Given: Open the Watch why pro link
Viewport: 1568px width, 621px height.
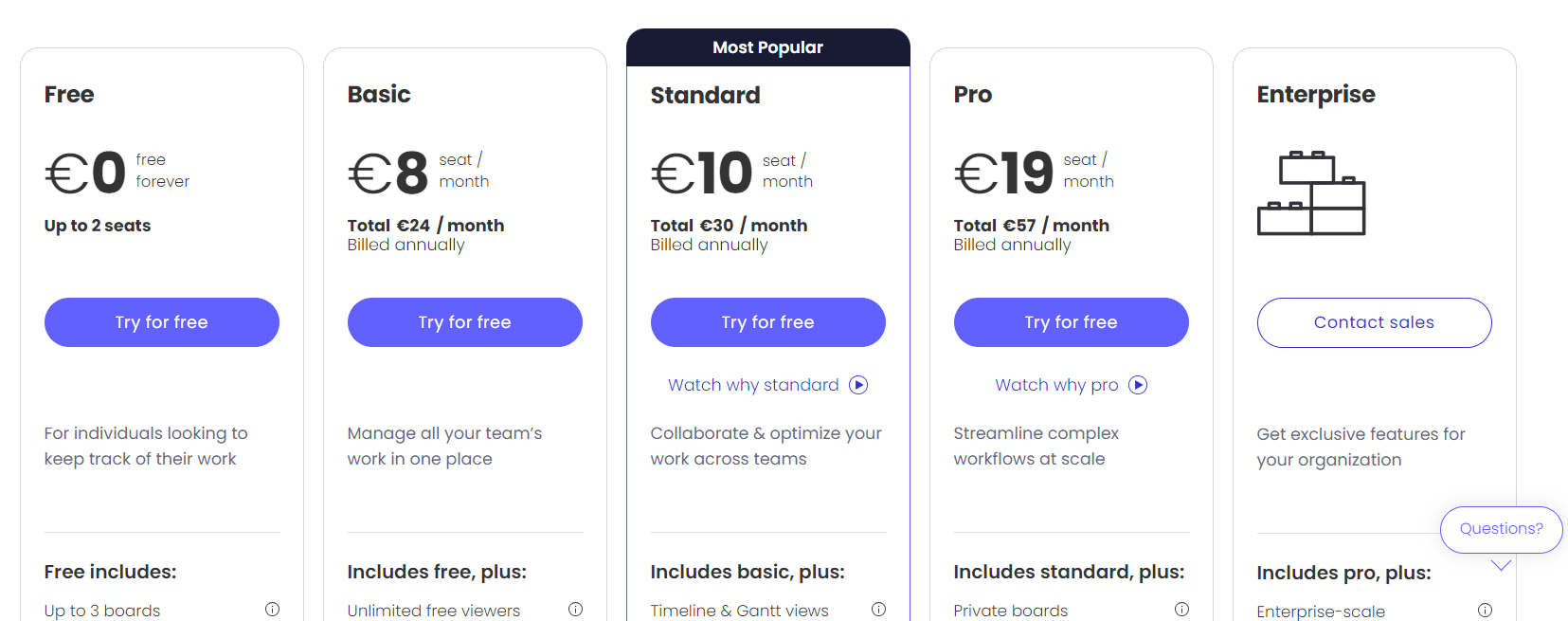Looking at the screenshot, I should click(1056, 385).
